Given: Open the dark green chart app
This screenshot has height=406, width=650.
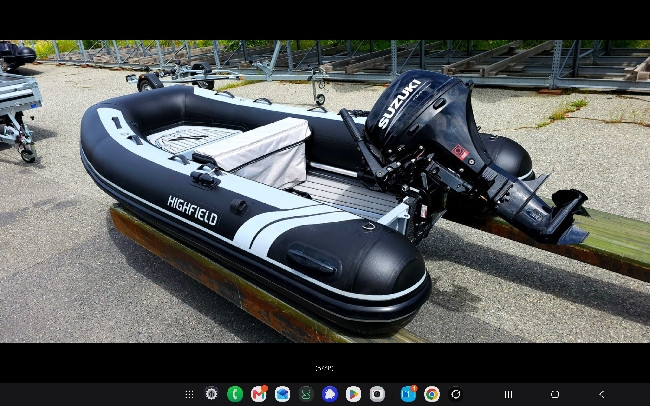Looking at the screenshot, I should [x=306, y=394].
